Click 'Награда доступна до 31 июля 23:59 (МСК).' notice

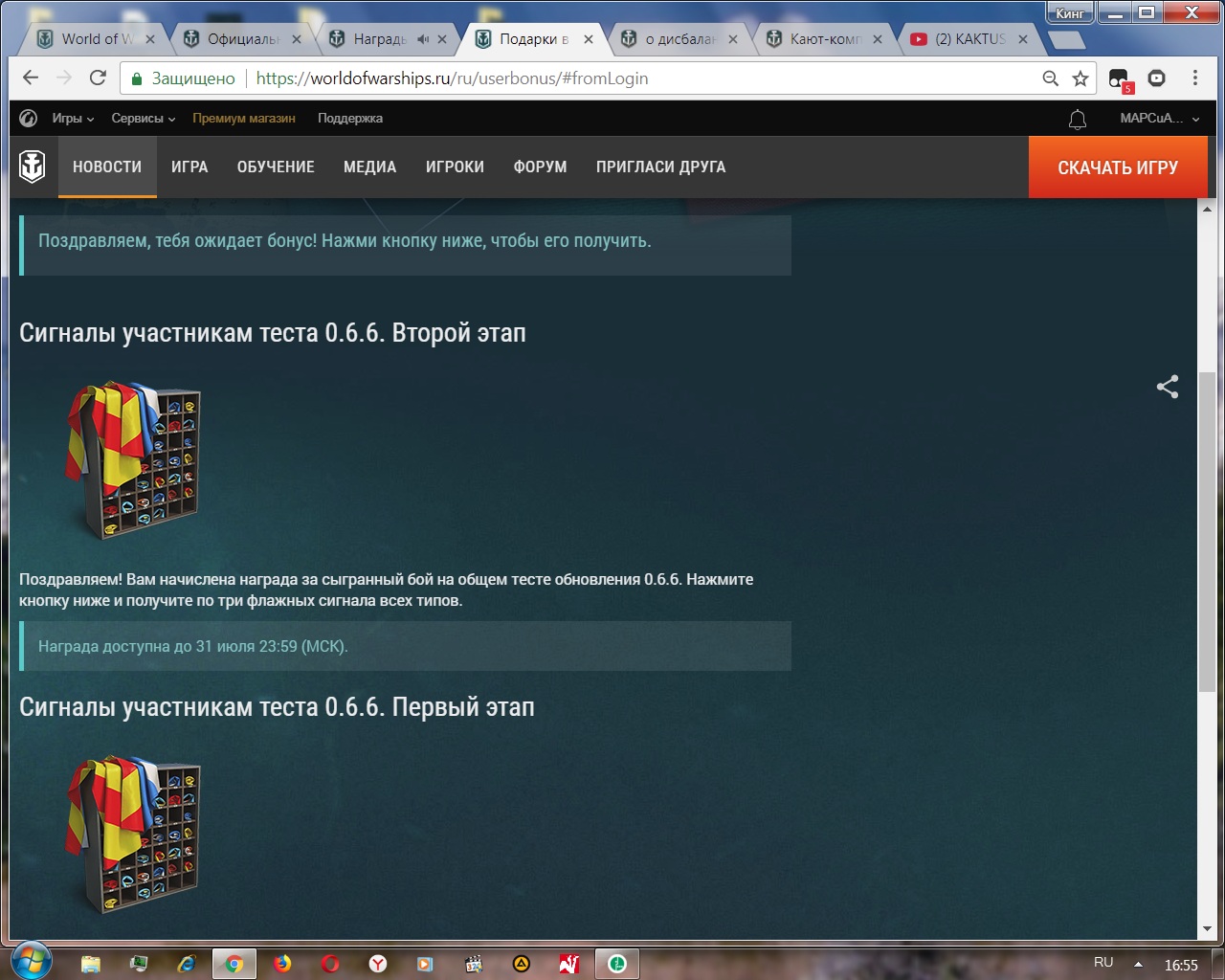pos(406,646)
